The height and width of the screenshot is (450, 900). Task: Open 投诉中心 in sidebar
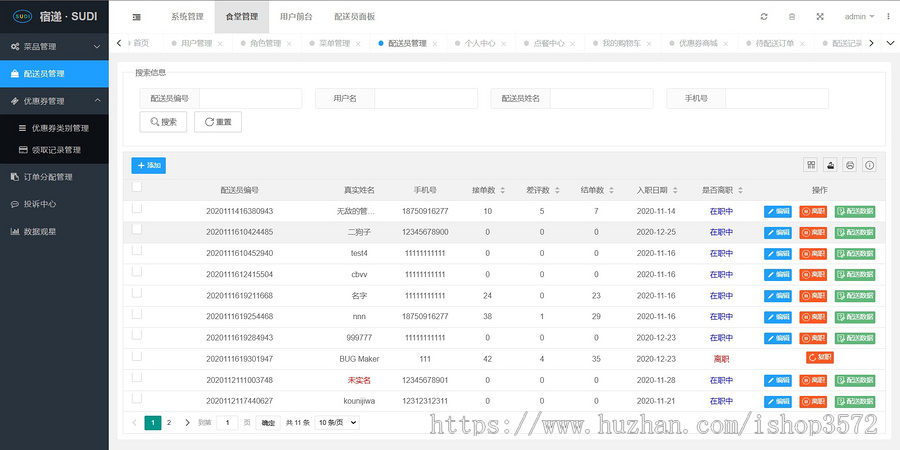(x=54, y=204)
